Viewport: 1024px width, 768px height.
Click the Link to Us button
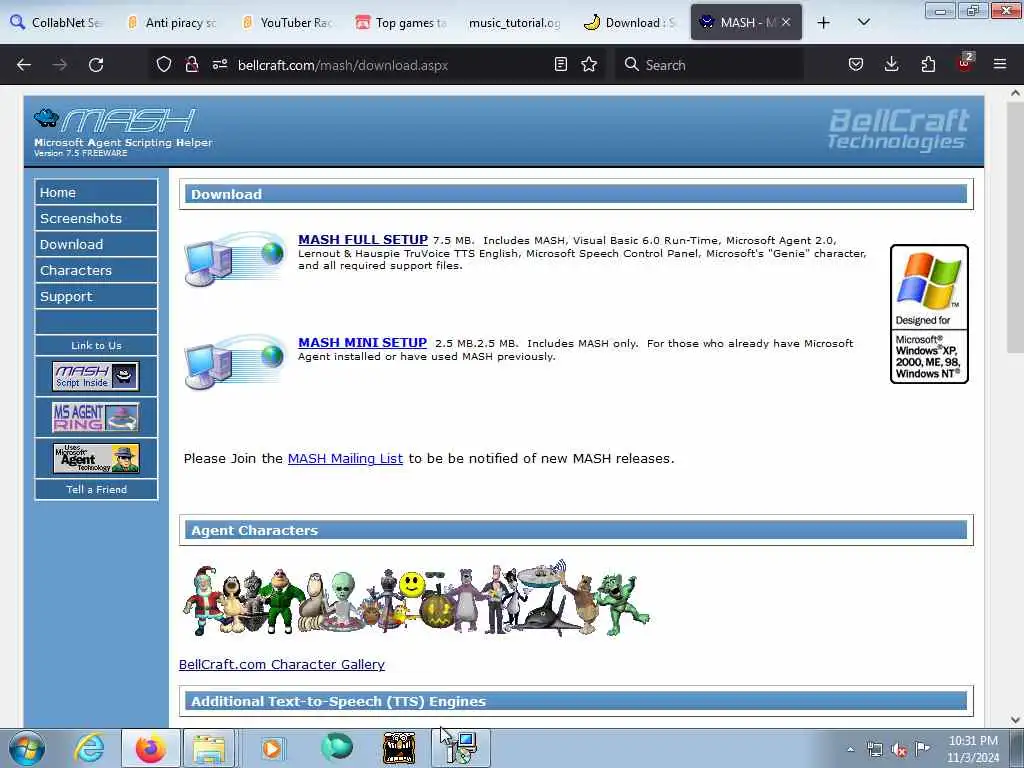96,345
